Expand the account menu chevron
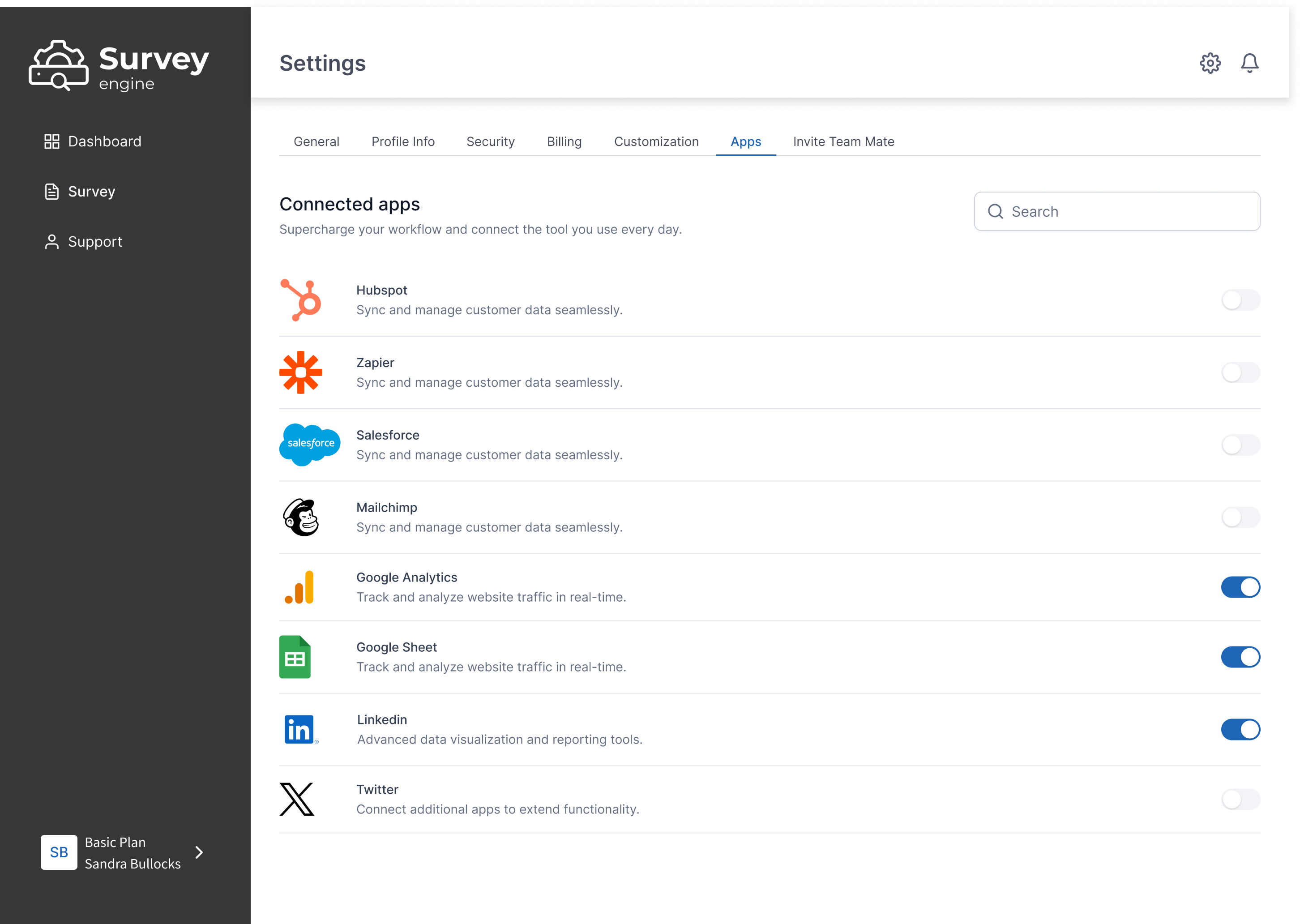1300x924 pixels. point(199,852)
